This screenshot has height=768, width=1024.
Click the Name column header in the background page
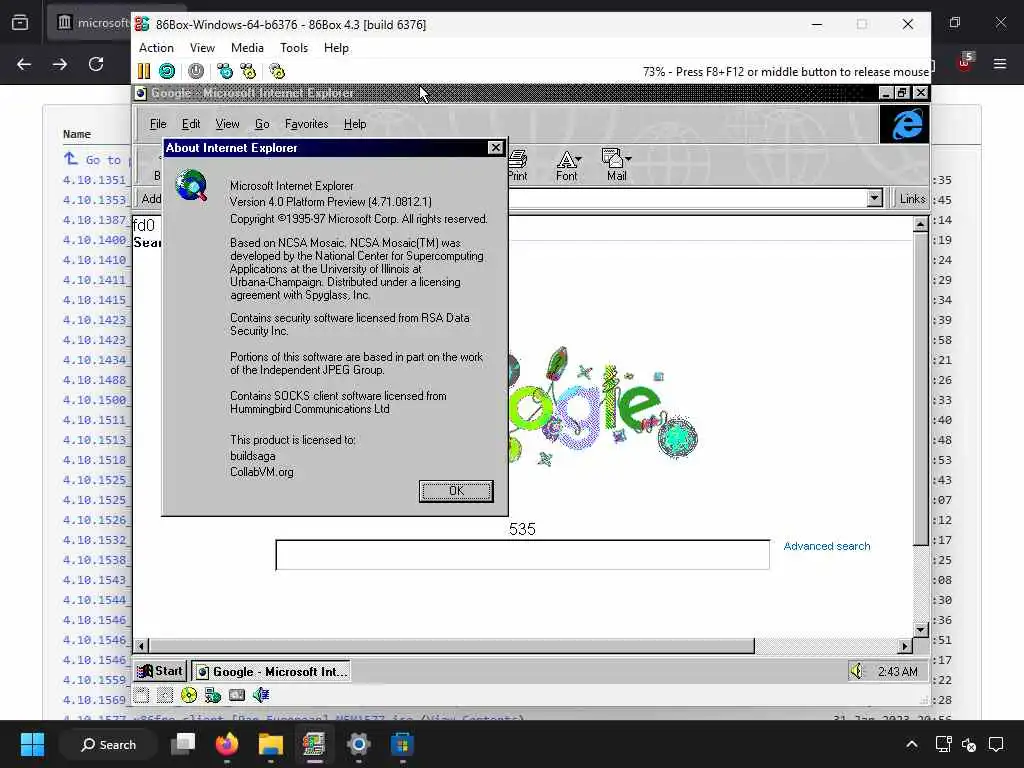coord(76,134)
